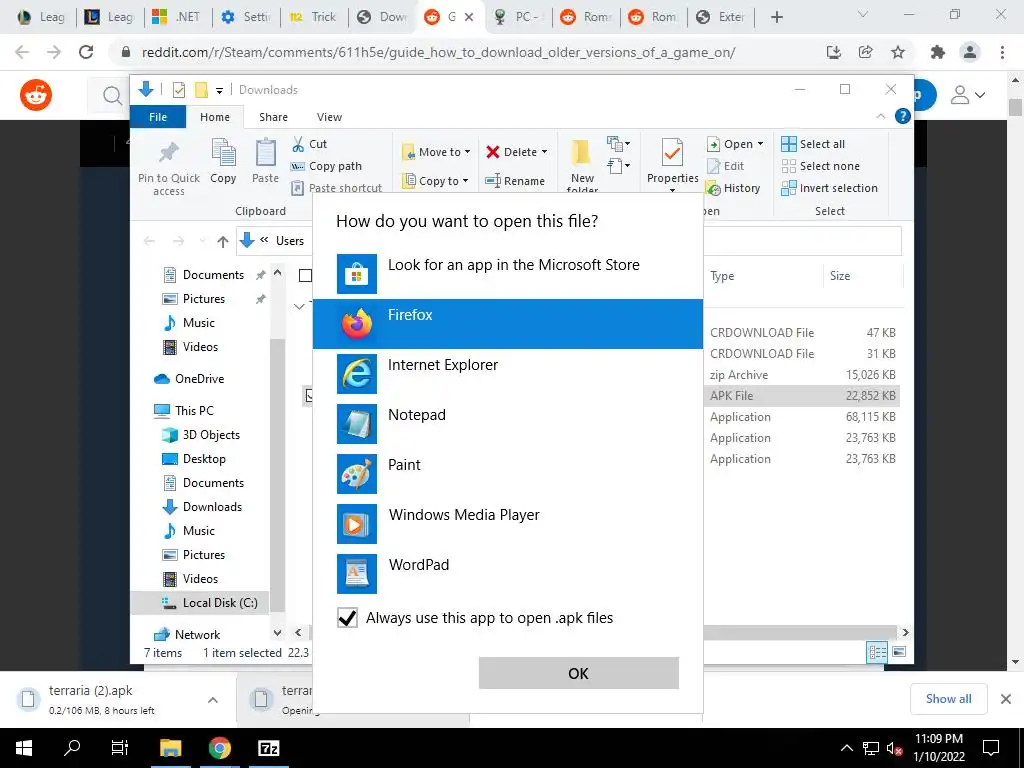The height and width of the screenshot is (768, 1024).
Task: Click Copy path in Clipboard group
Action: (x=327, y=166)
